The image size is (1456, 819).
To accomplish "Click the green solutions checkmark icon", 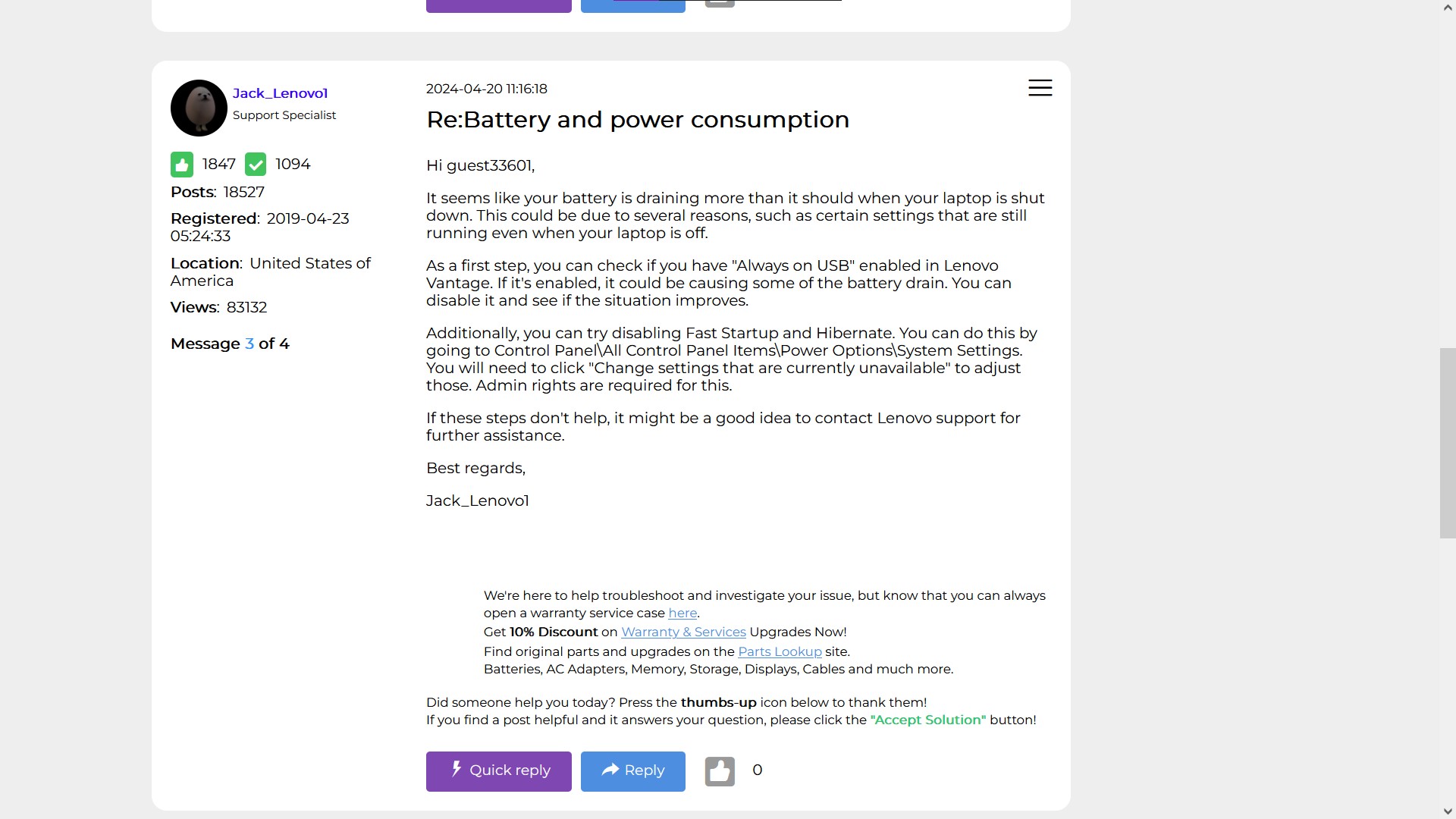I will (256, 164).
